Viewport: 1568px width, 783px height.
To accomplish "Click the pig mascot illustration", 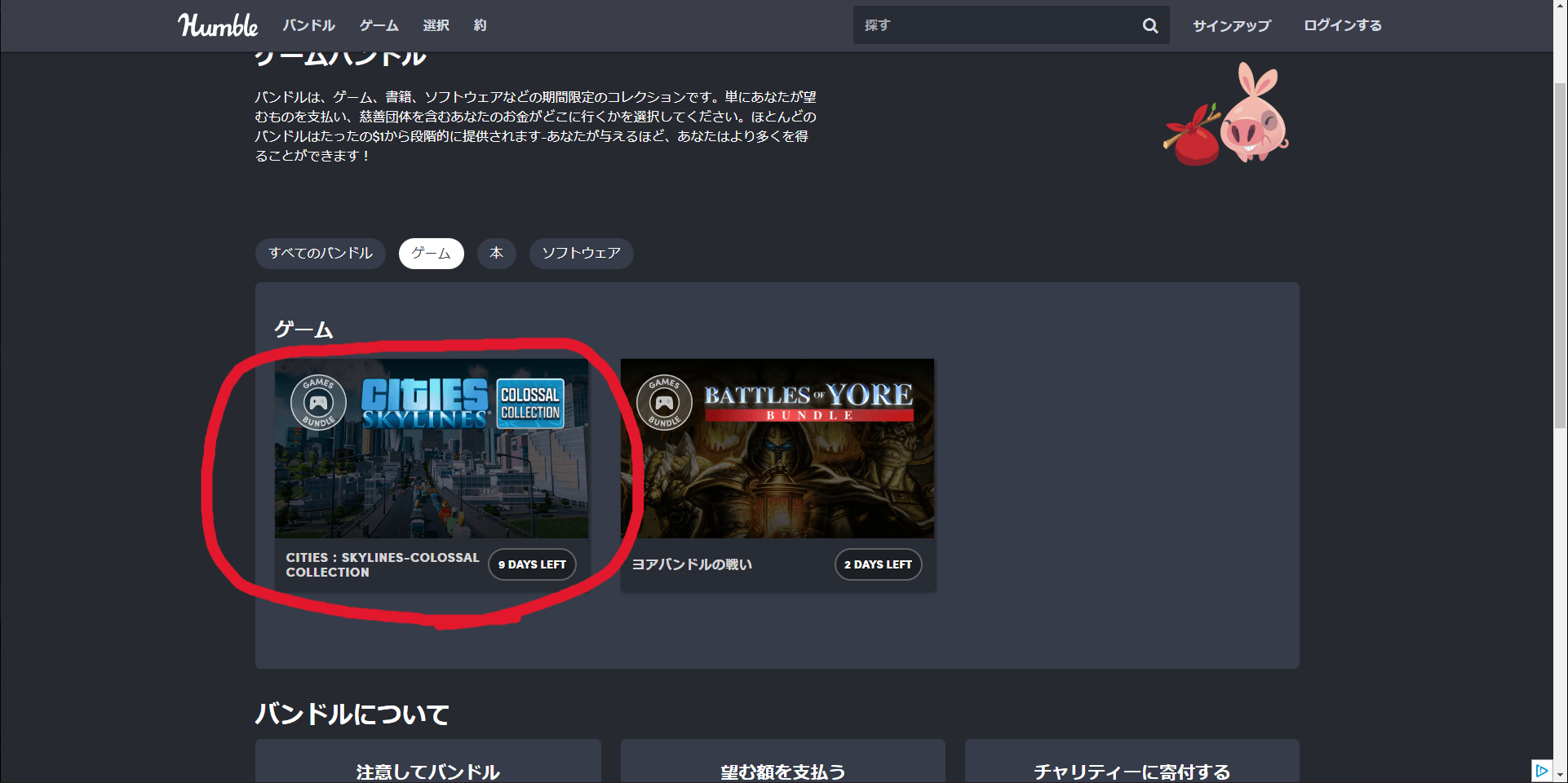I will pos(1226,114).
